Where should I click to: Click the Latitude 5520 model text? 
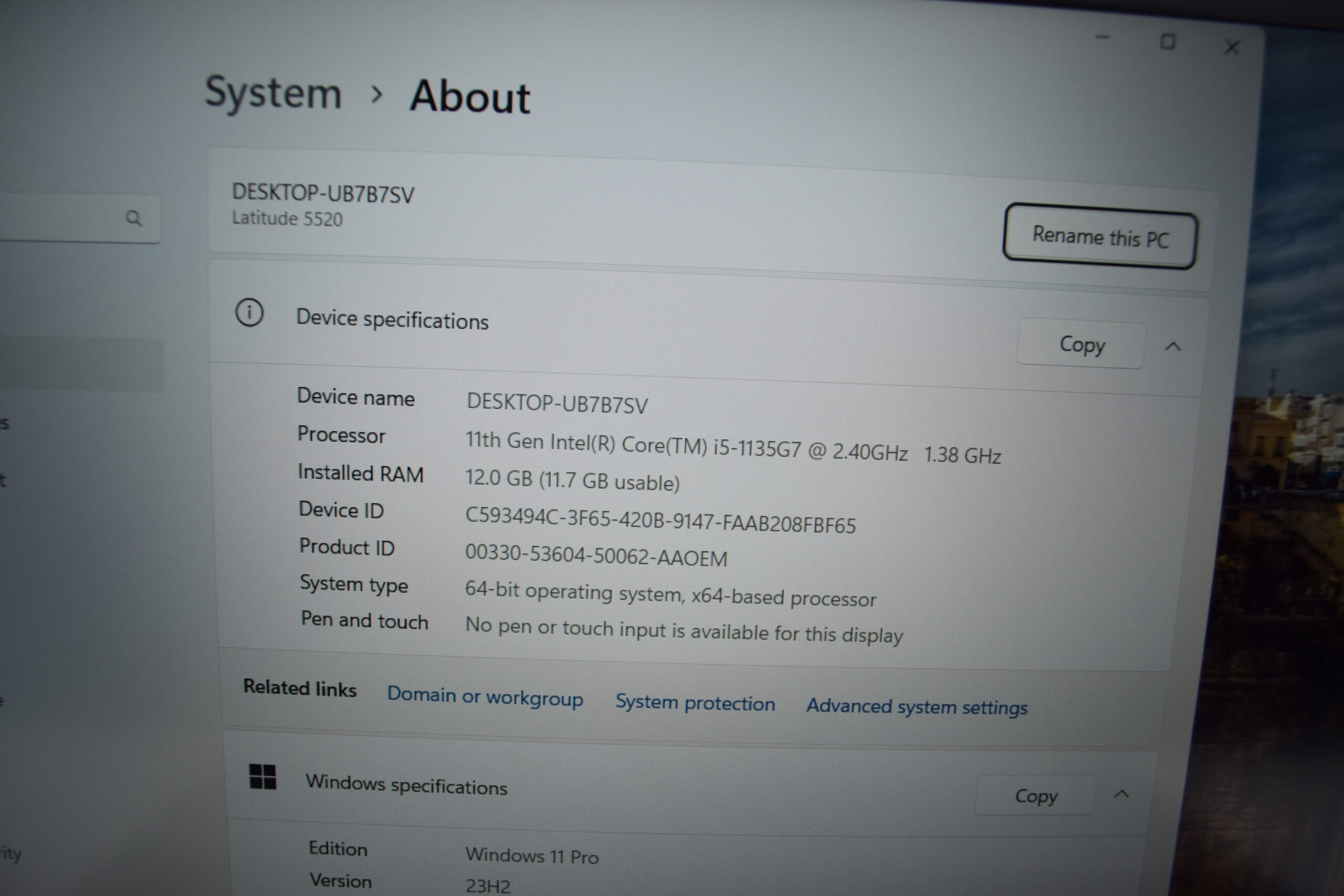[x=287, y=219]
